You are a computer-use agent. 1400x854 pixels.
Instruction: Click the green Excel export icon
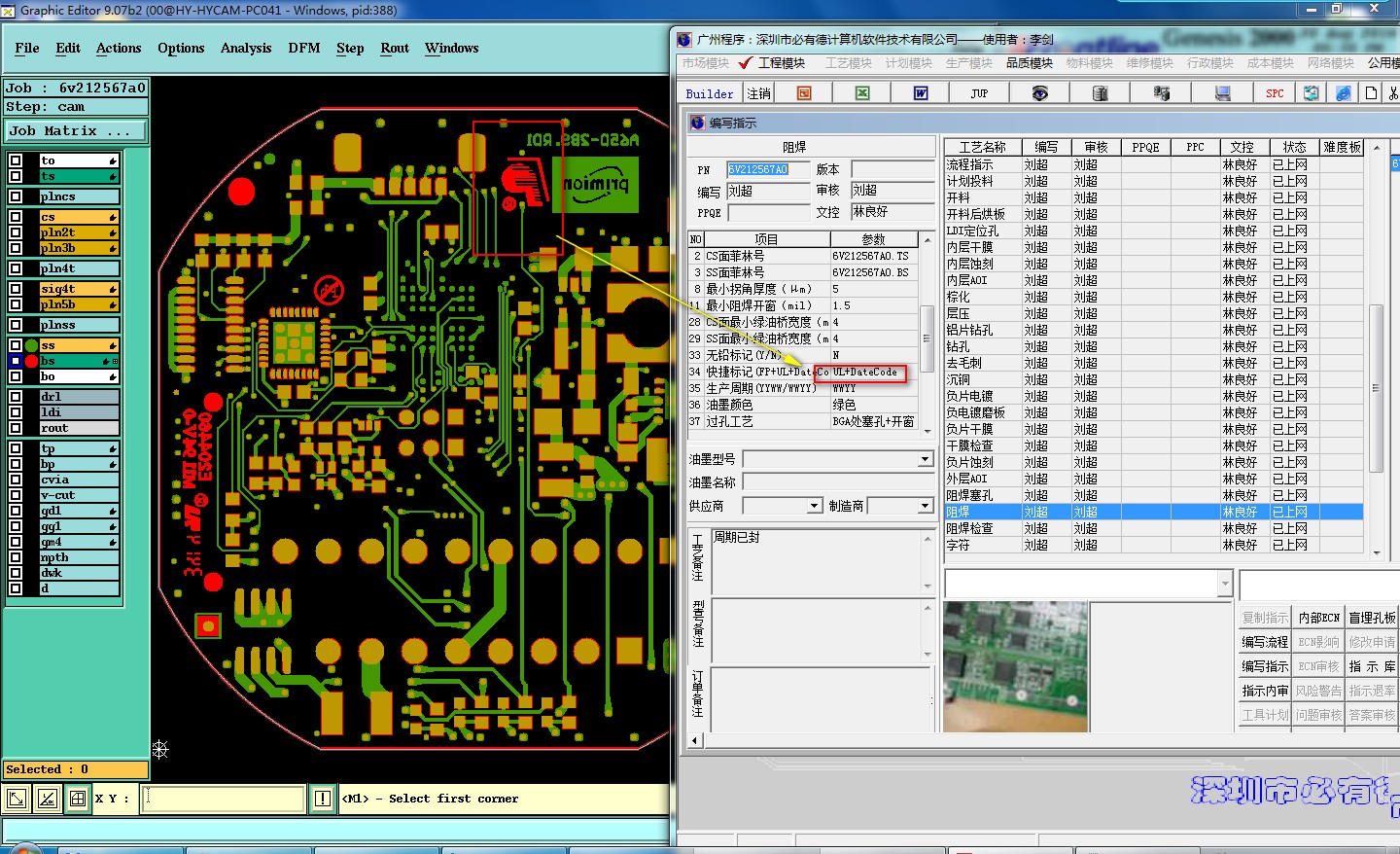pos(862,93)
